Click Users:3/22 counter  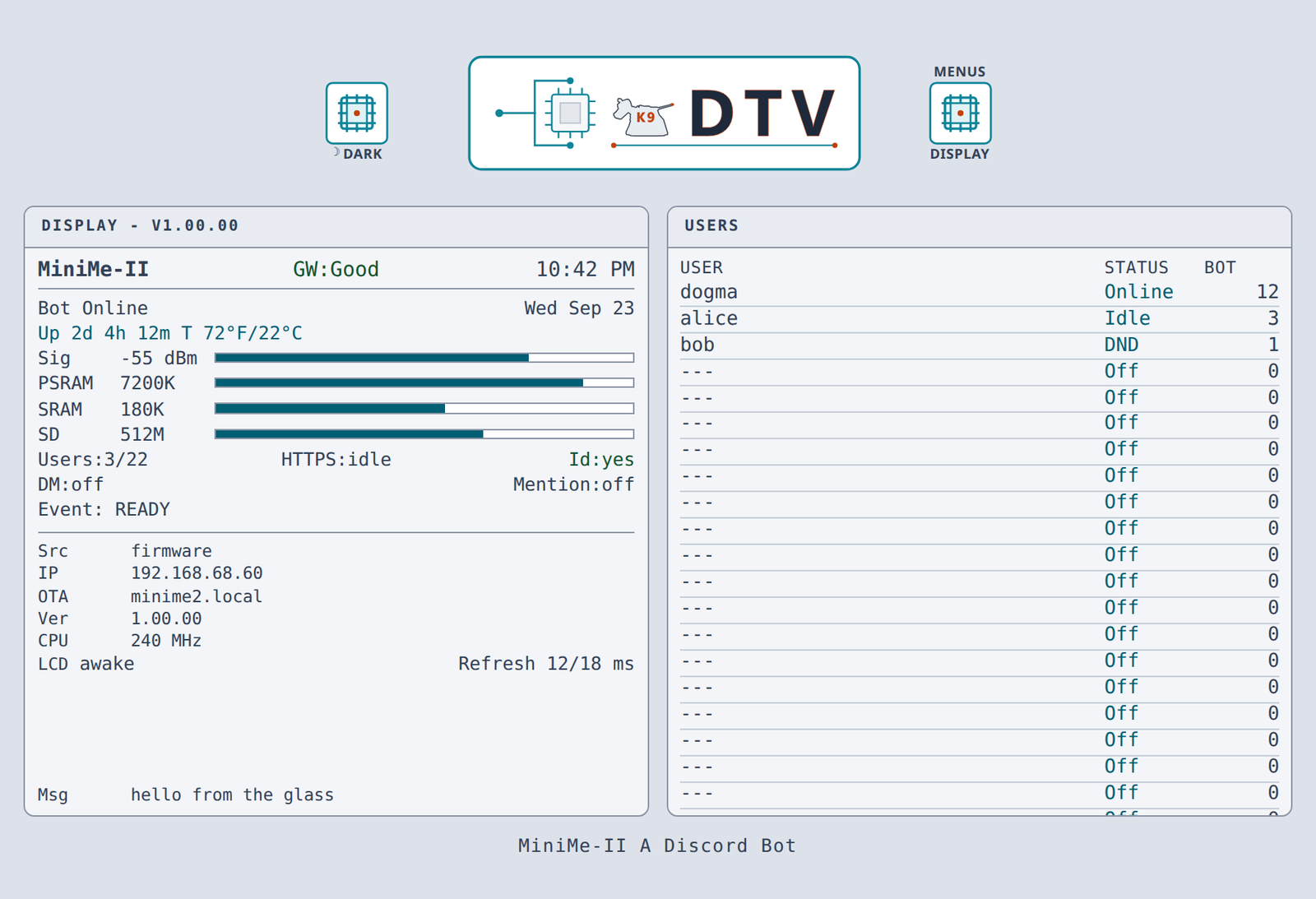[93, 460]
